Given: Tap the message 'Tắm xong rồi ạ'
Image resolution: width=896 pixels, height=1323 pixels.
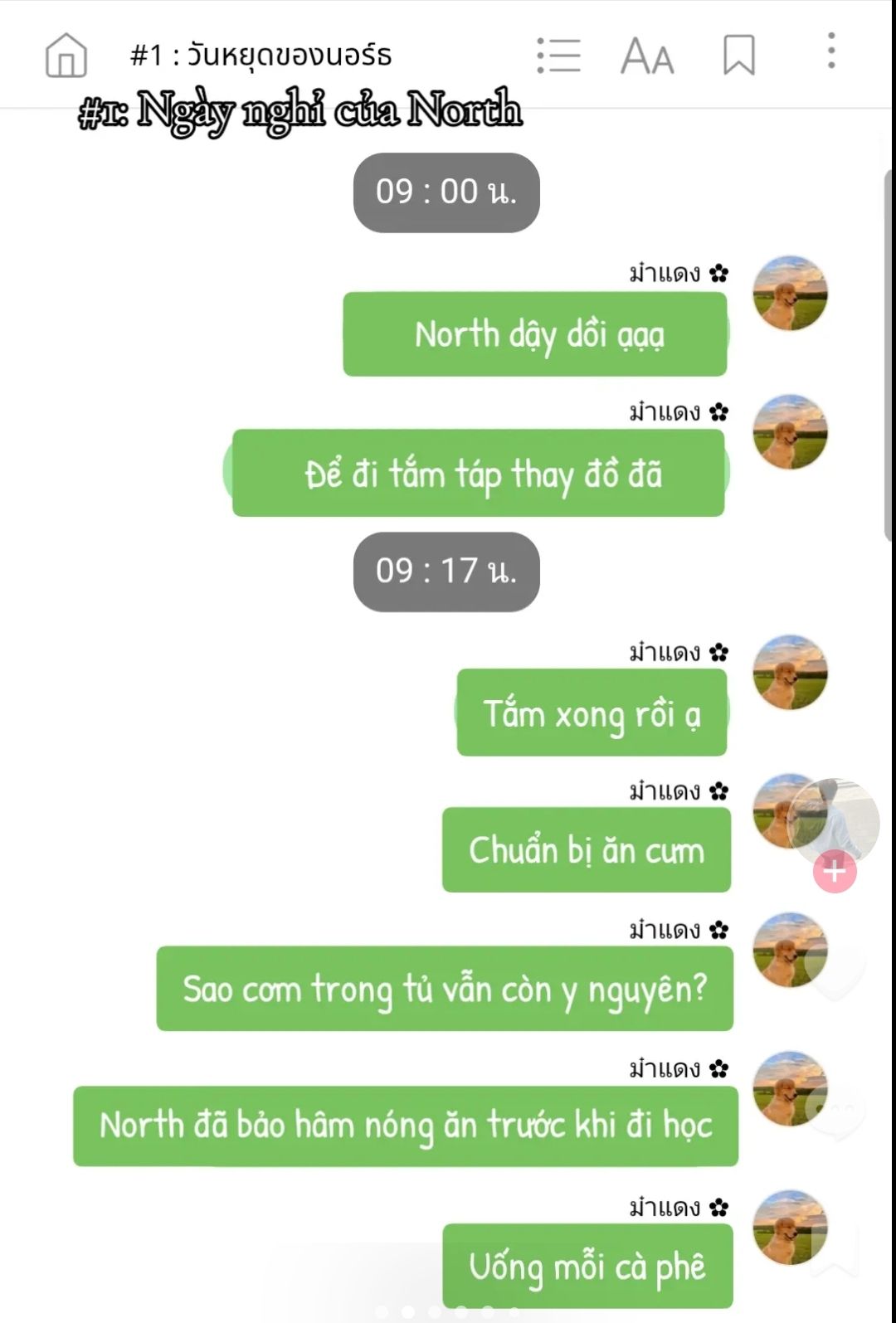Looking at the screenshot, I should pos(592,713).
